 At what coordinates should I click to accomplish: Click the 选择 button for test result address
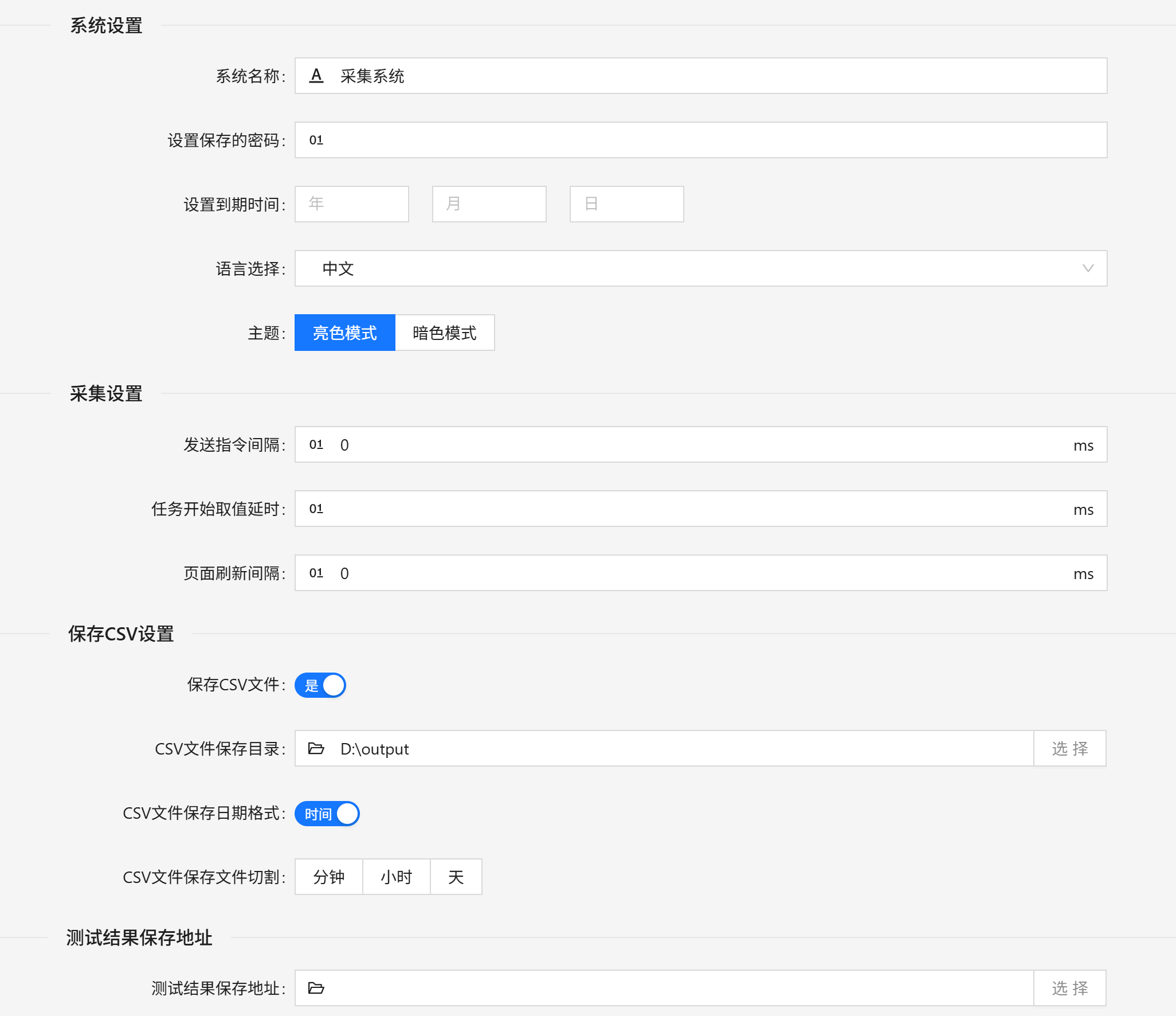coord(1069,988)
